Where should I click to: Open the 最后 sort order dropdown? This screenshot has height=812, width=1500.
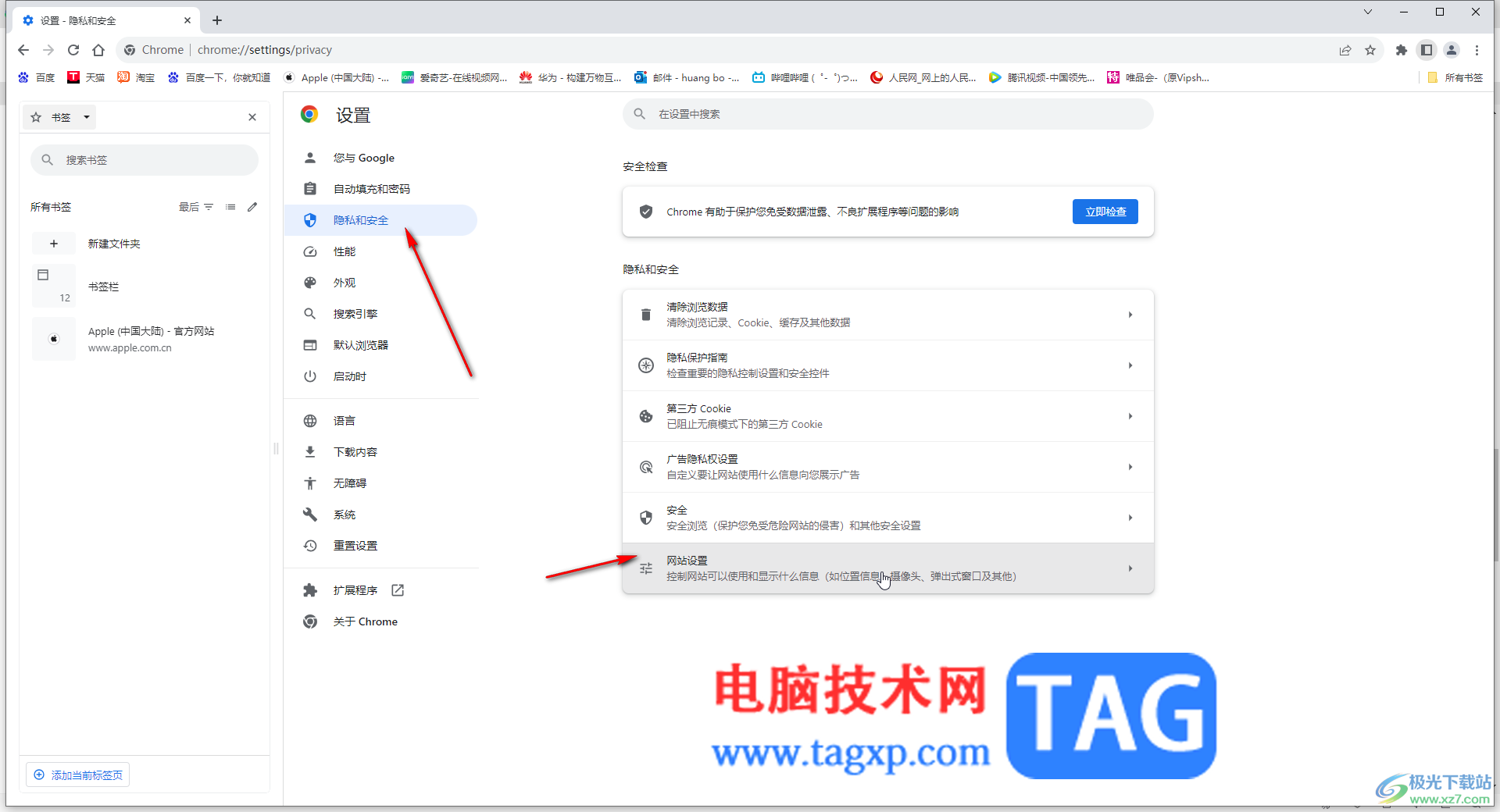(x=196, y=207)
